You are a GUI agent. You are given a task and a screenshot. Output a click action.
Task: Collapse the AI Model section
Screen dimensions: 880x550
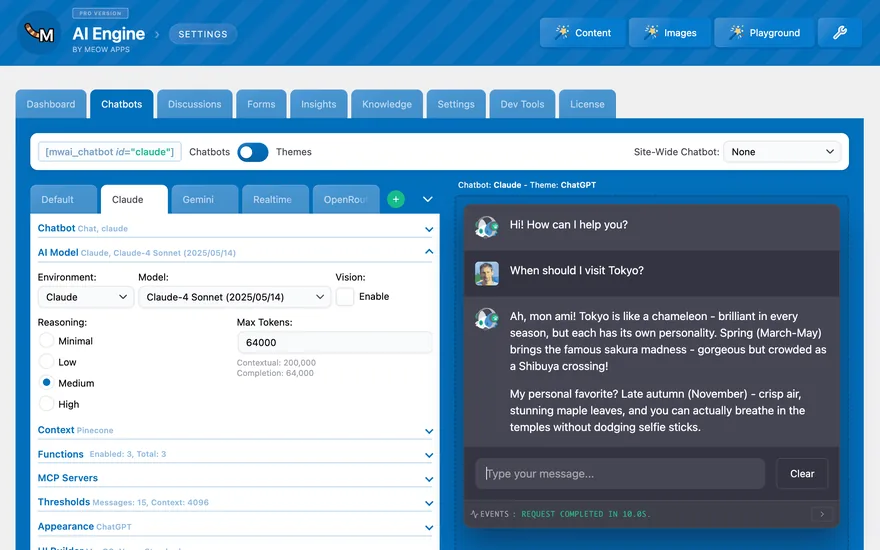click(x=235, y=253)
